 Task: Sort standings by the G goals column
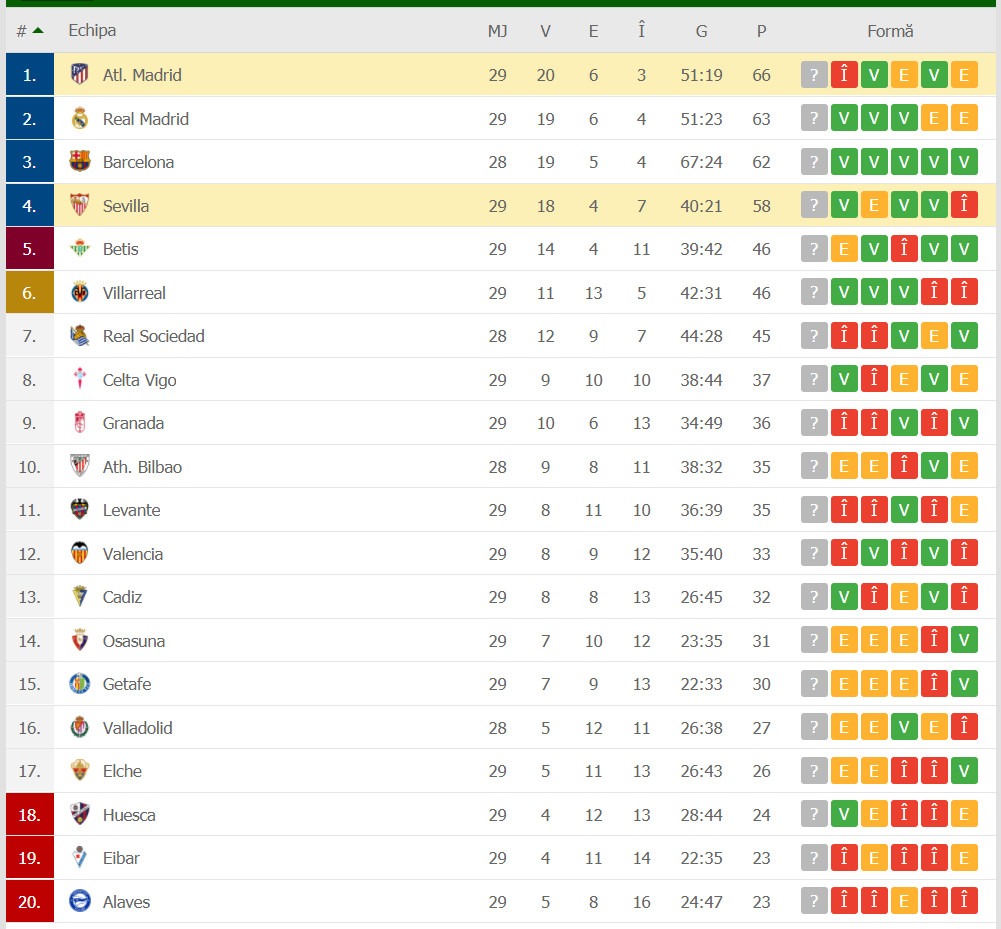[x=701, y=31]
